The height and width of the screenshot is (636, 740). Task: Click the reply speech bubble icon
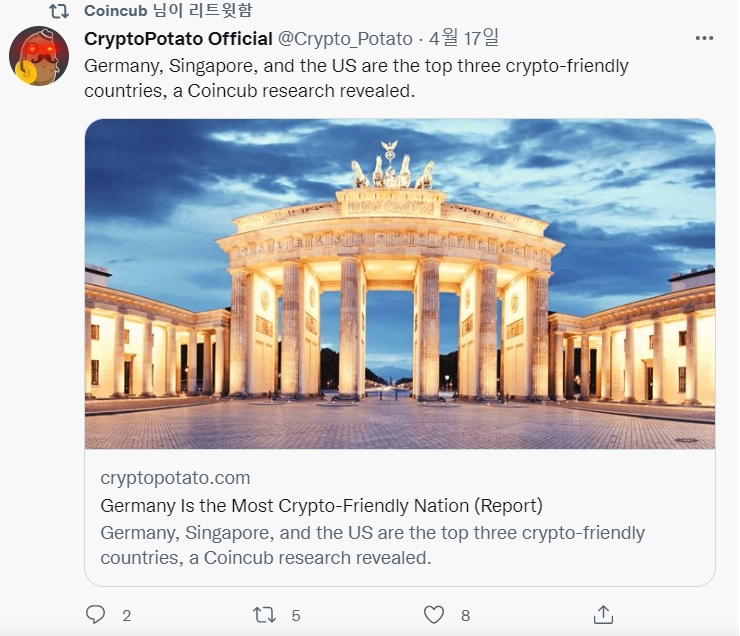point(96,614)
